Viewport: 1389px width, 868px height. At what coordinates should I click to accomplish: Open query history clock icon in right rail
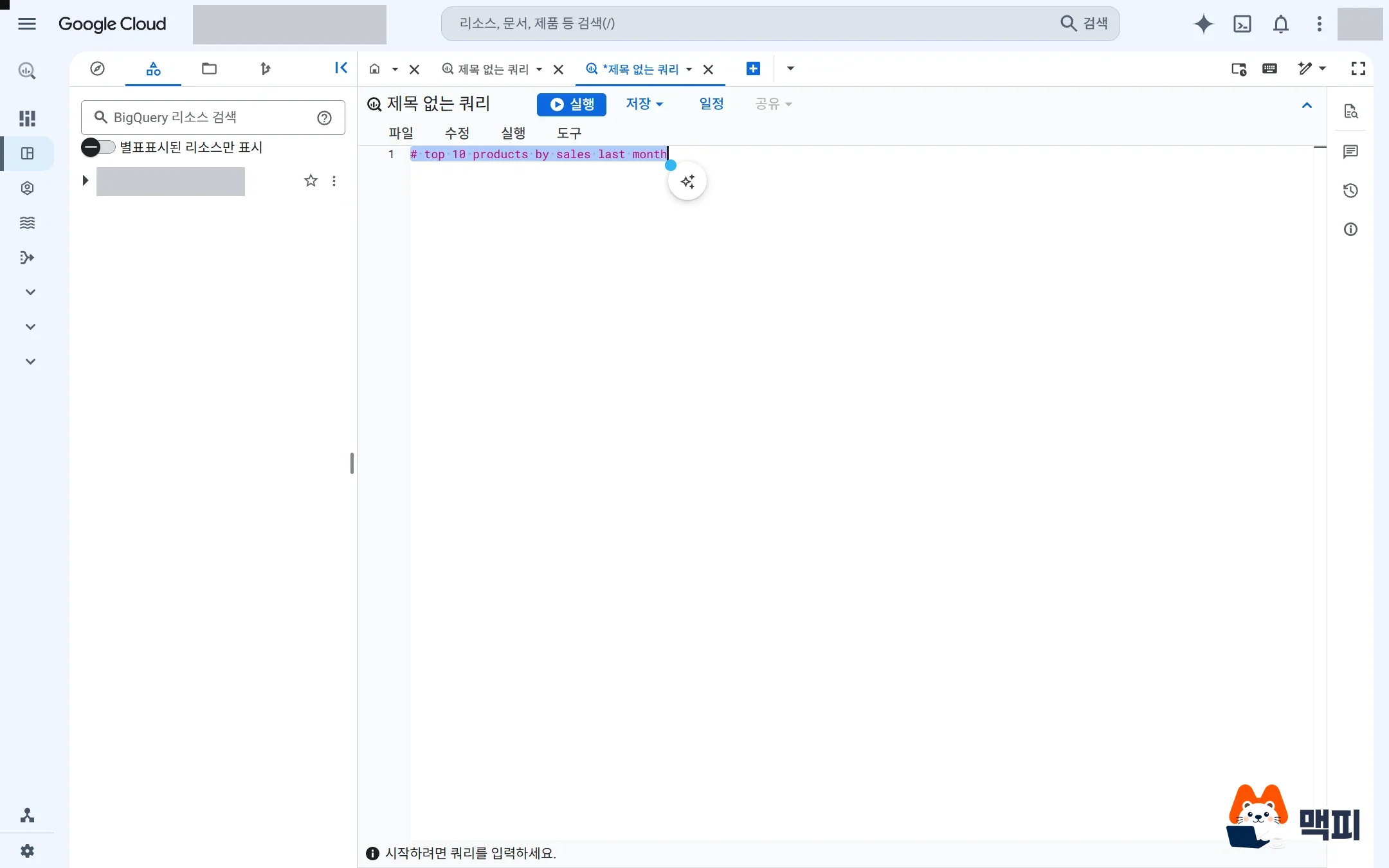click(1350, 190)
